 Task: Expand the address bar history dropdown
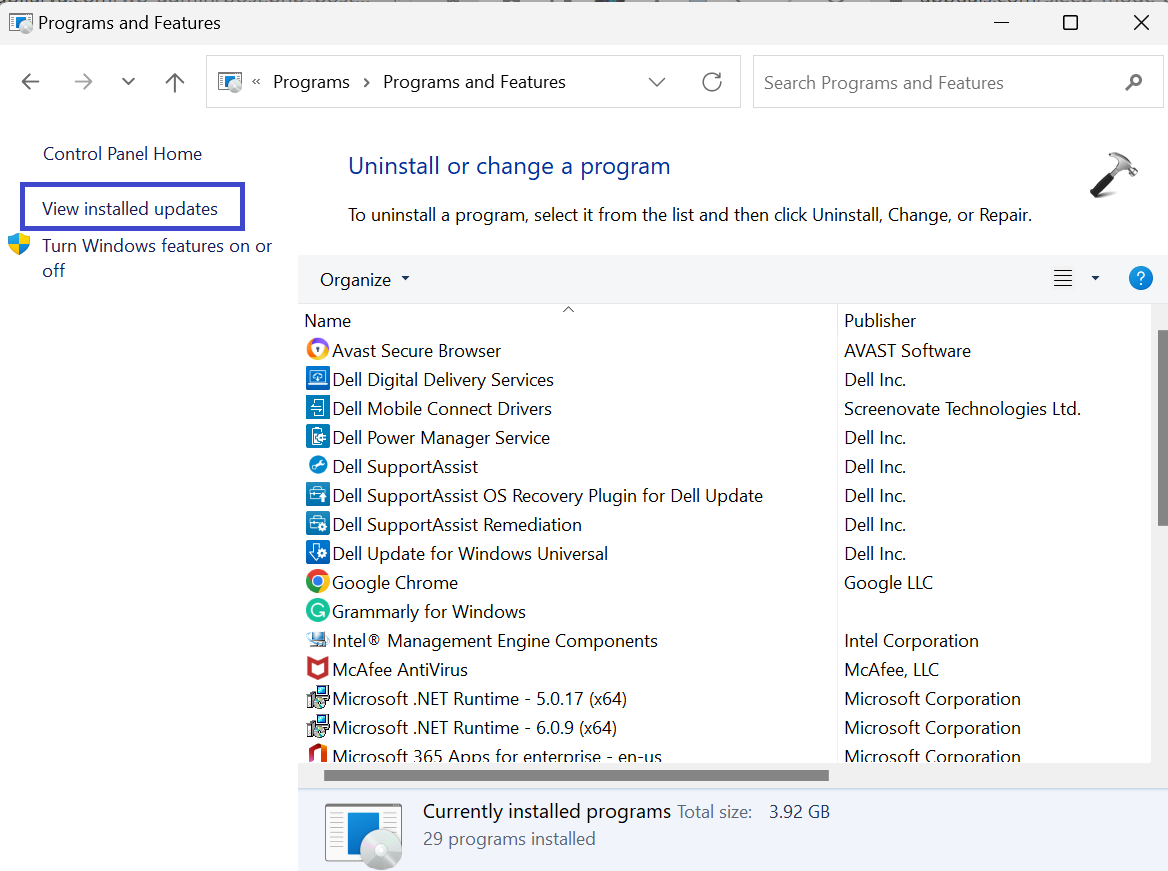pos(657,82)
